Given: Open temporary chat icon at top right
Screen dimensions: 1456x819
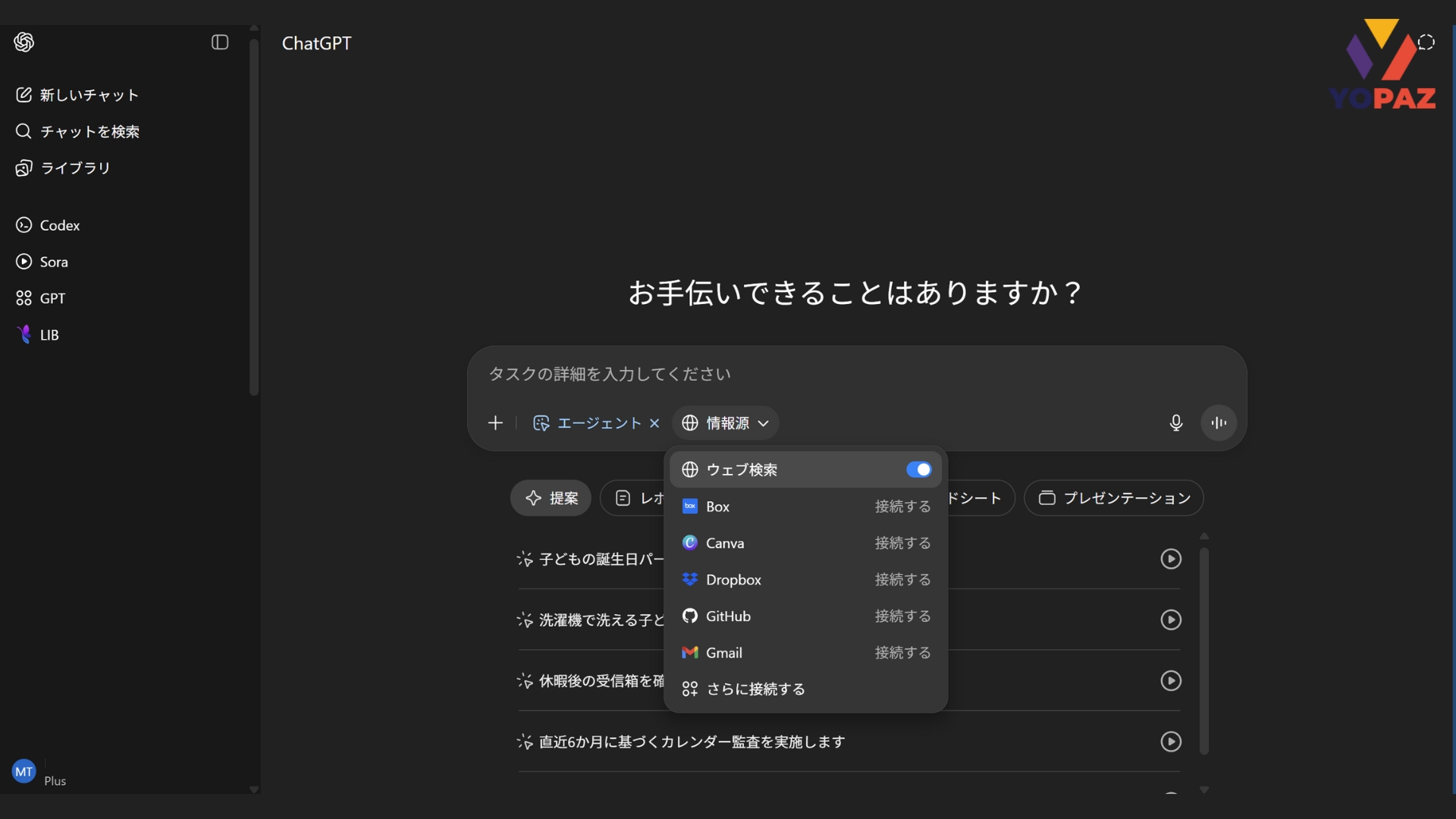Looking at the screenshot, I should (x=1426, y=42).
